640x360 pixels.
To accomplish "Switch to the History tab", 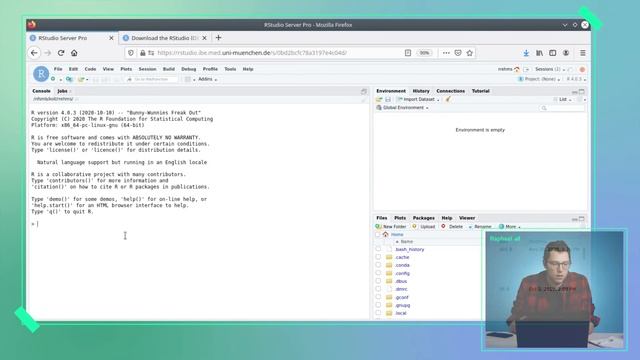I will click(x=421, y=91).
